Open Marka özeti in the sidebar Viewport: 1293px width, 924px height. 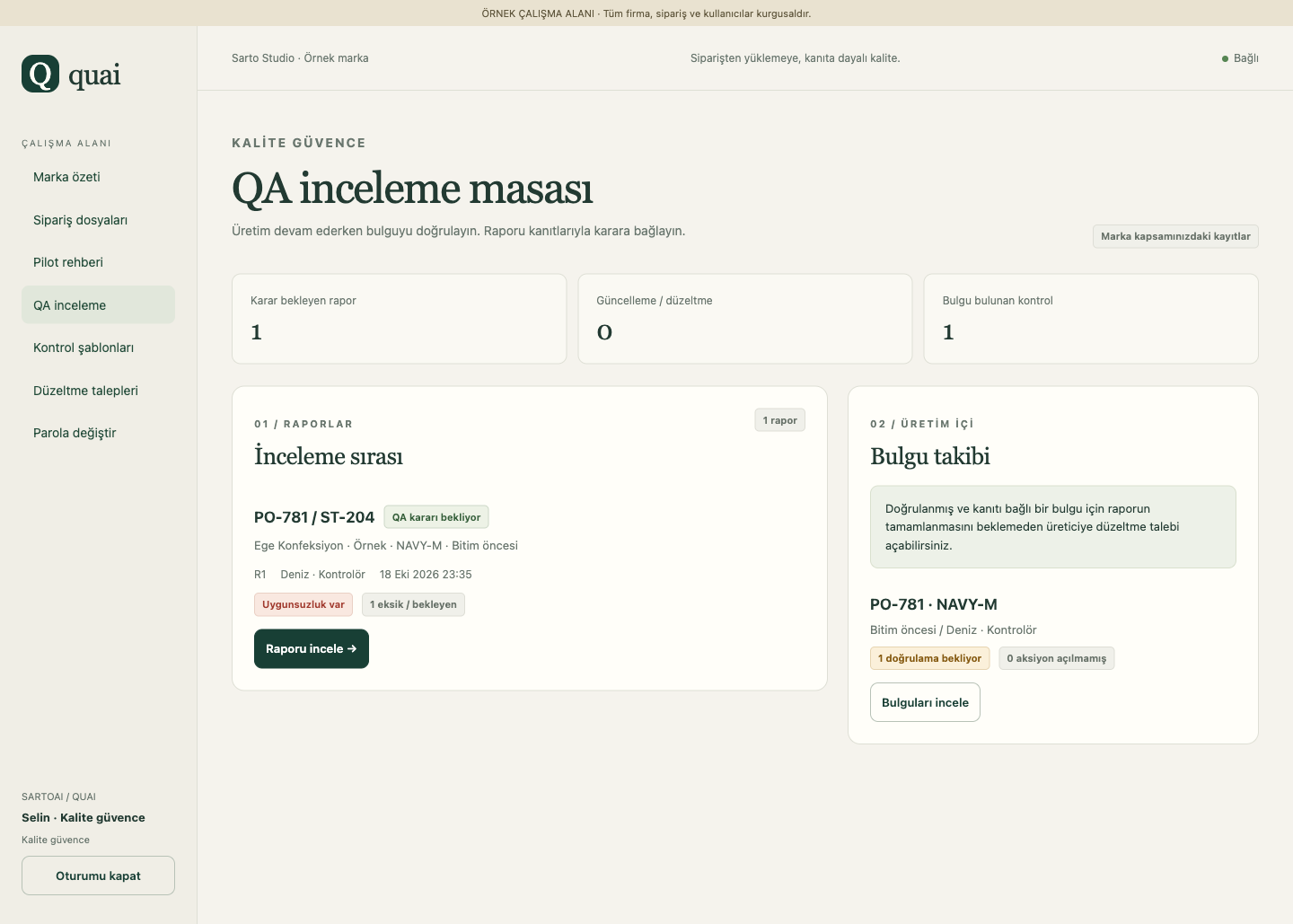coord(98,177)
